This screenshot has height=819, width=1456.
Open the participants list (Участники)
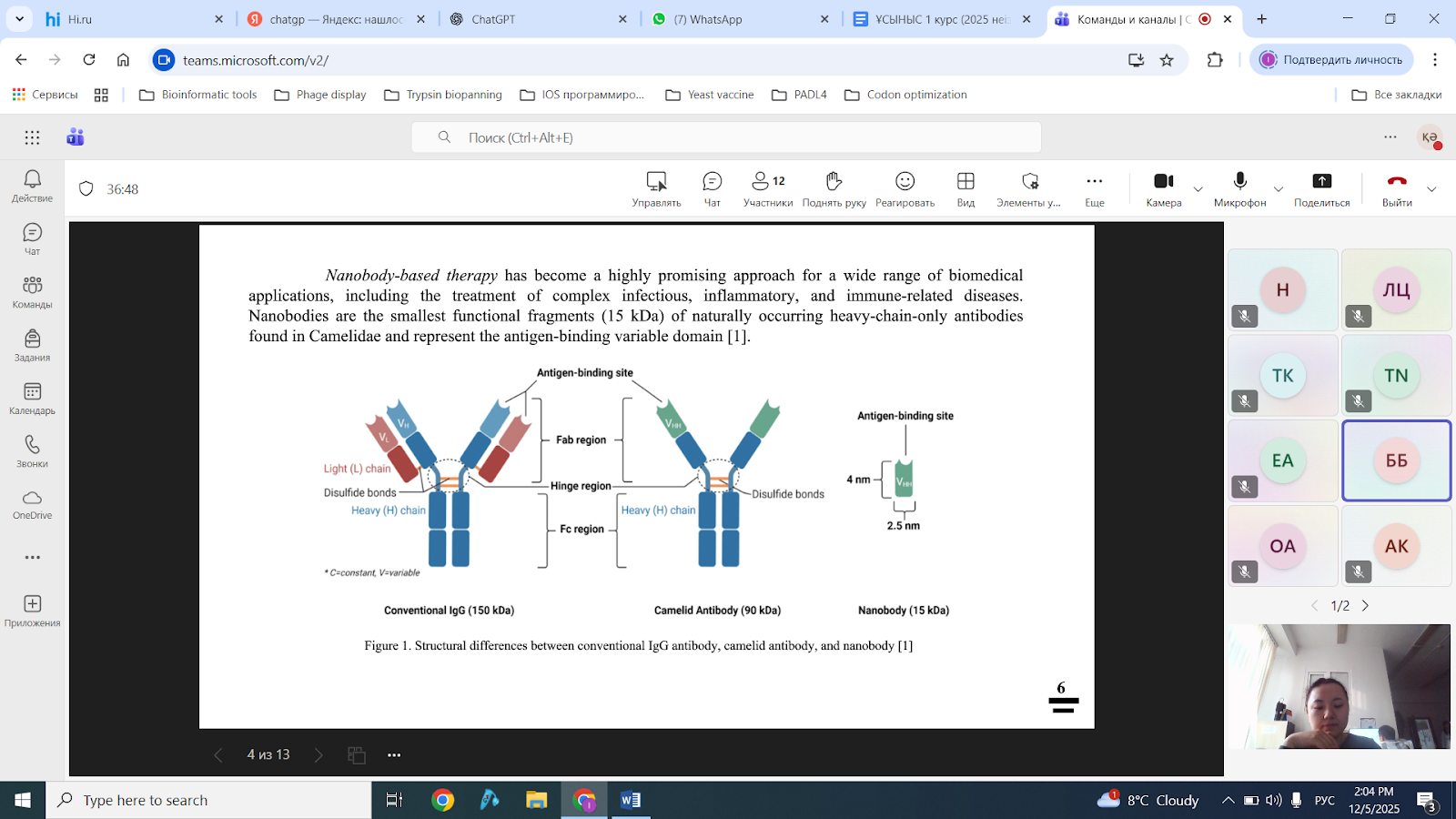pos(767,188)
